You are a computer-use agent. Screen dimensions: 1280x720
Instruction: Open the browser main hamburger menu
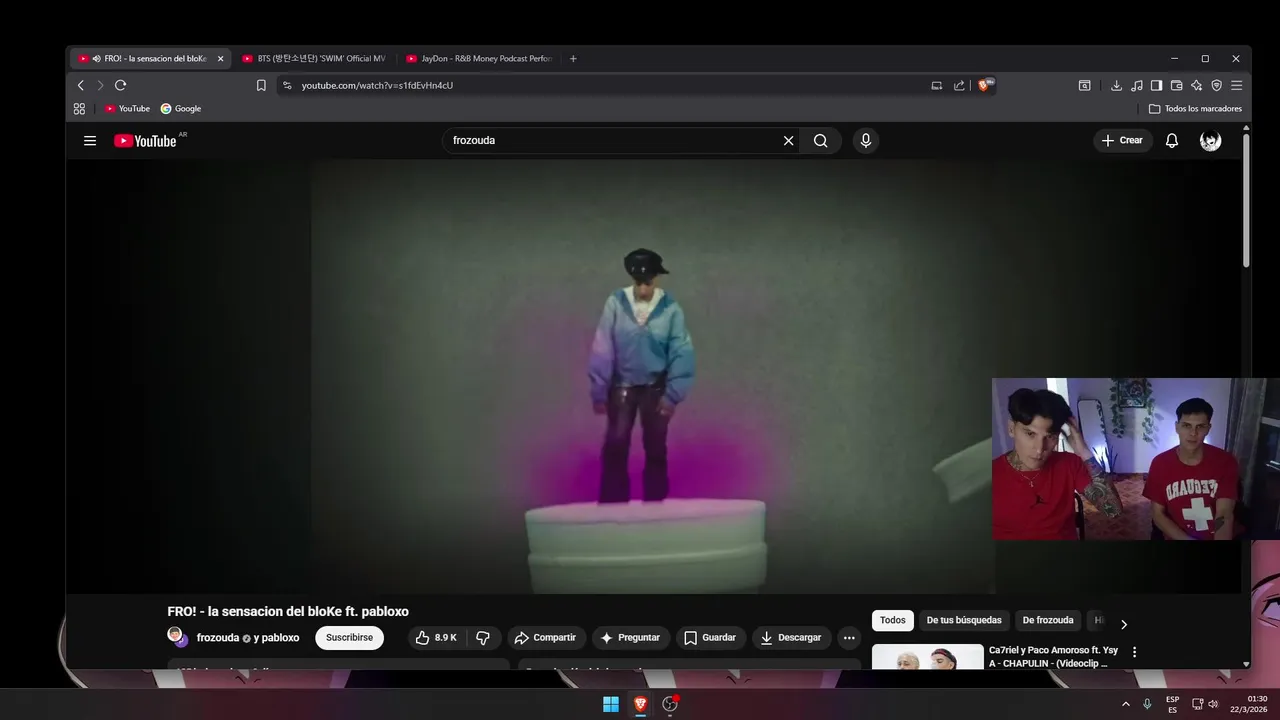[x=1237, y=86]
